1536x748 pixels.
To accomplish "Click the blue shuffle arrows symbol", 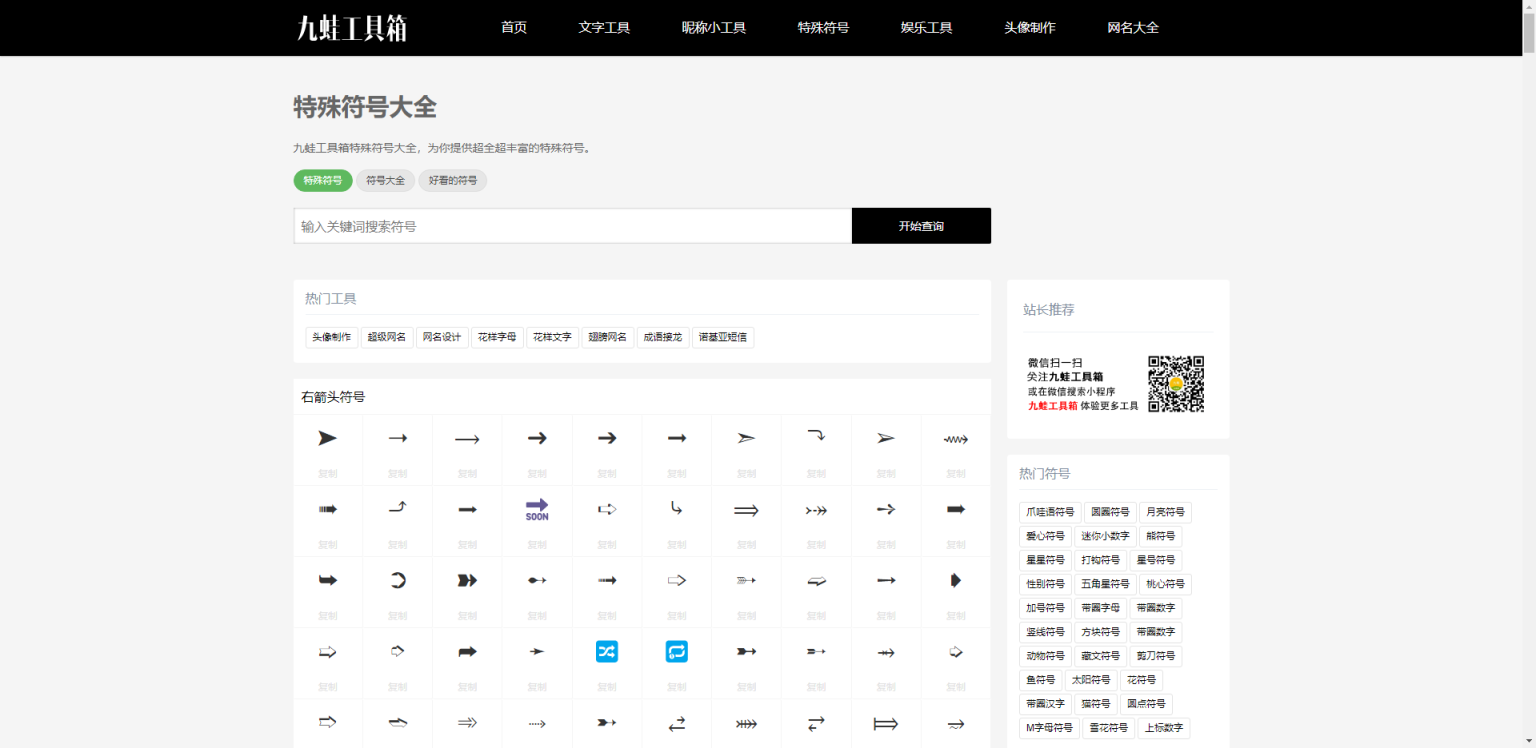I will point(607,651).
